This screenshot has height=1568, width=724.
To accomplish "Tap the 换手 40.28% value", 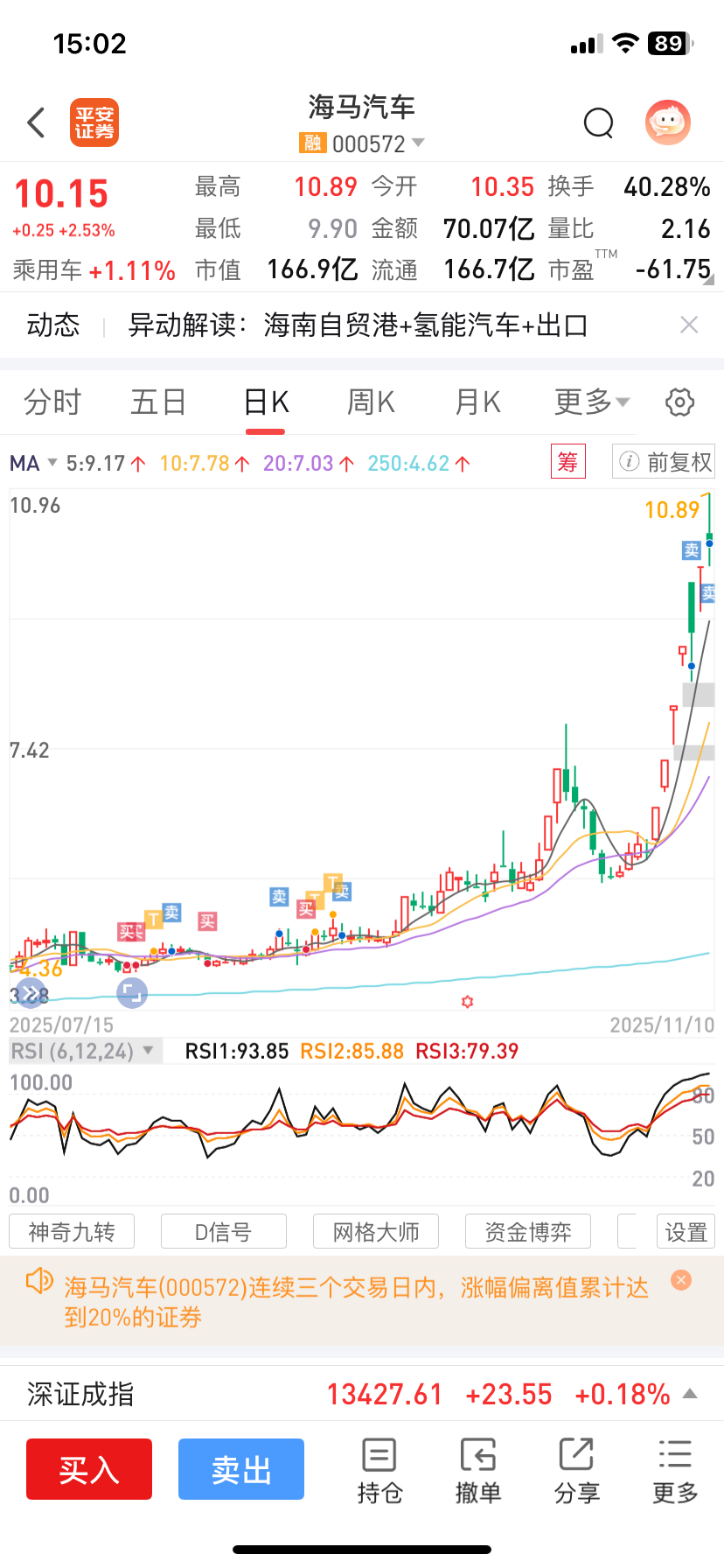I will tap(666, 186).
